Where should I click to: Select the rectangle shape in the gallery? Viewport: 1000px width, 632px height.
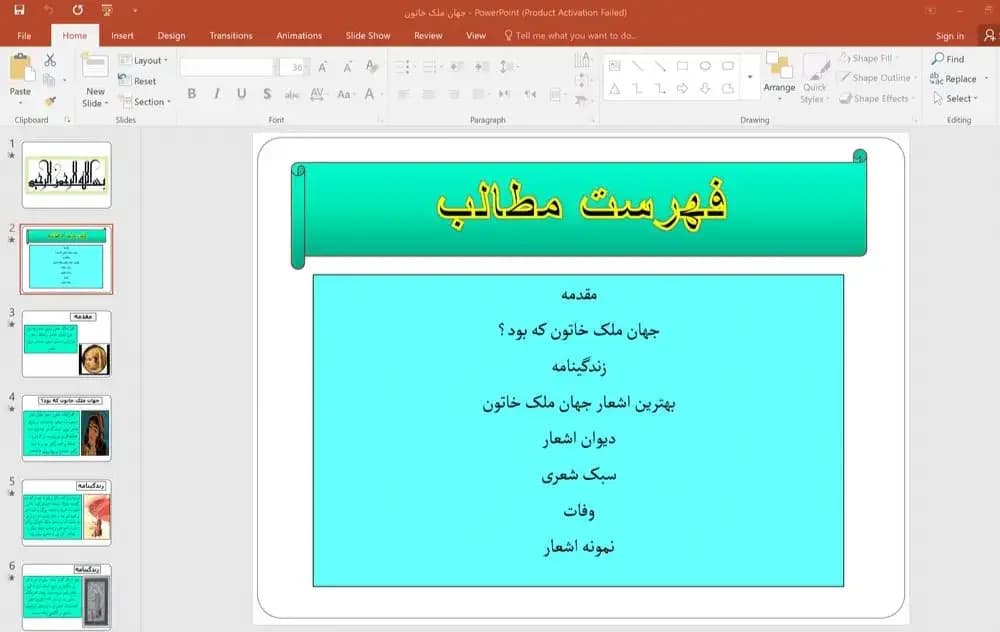point(682,66)
